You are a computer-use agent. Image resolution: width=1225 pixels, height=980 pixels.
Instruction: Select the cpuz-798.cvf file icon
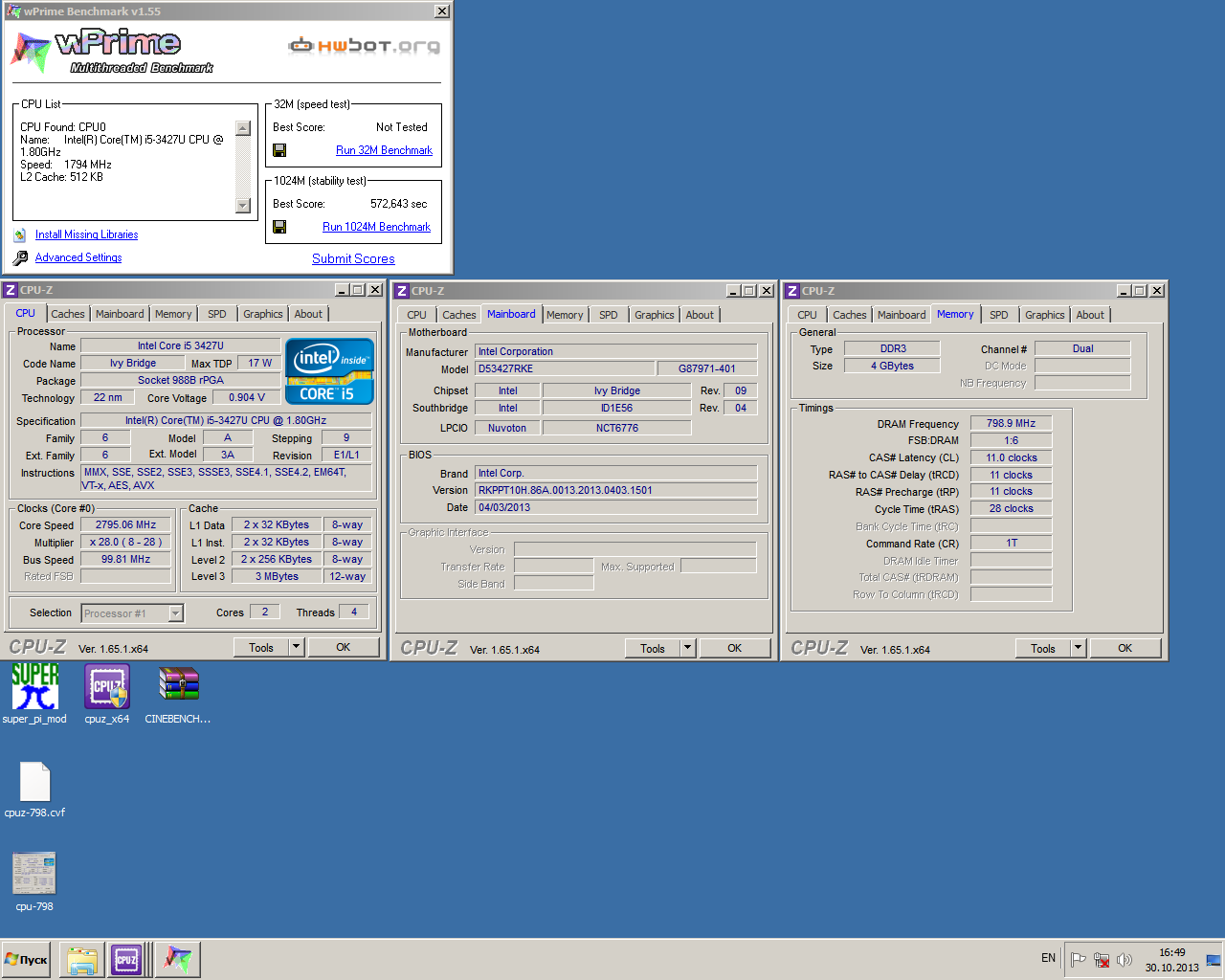click(34, 781)
